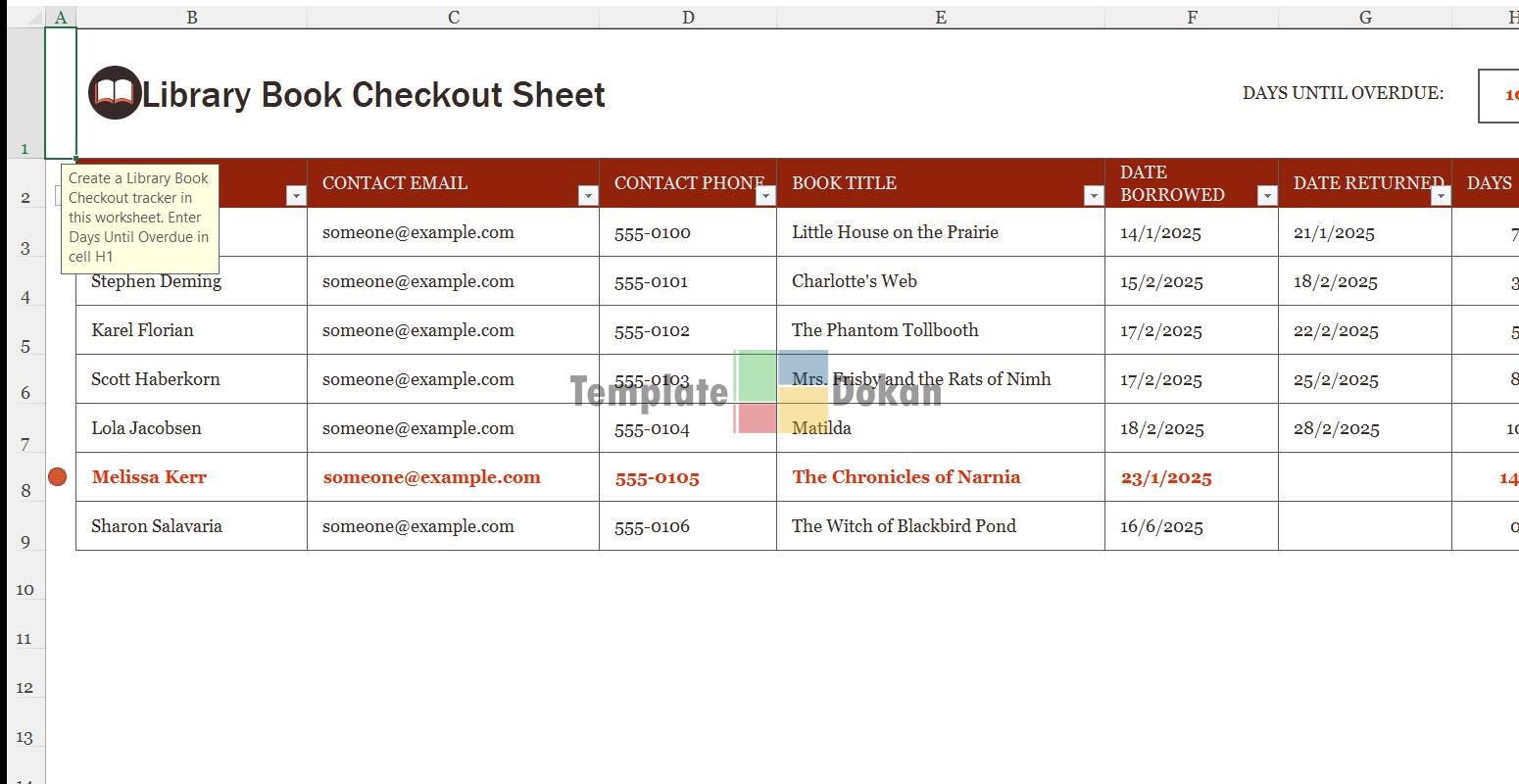Select the 23/1/2025 date borrowed cell
Image resolution: width=1519 pixels, height=784 pixels.
pos(1191,477)
